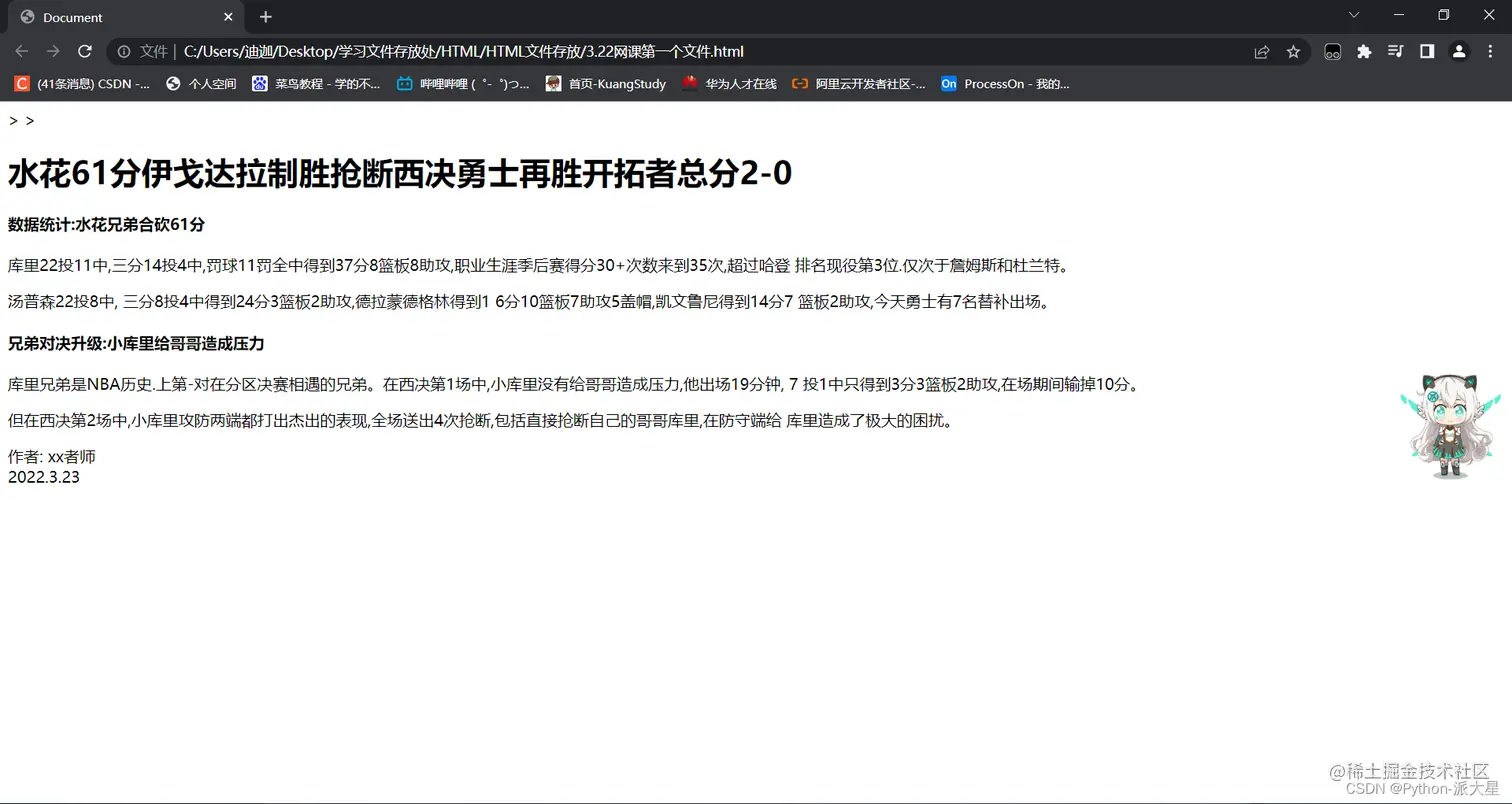Image resolution: width=1512 pixels, height=804 pixels.
Task: Open the 菜鸟教程 bookmark
Action: click(316, 84)
